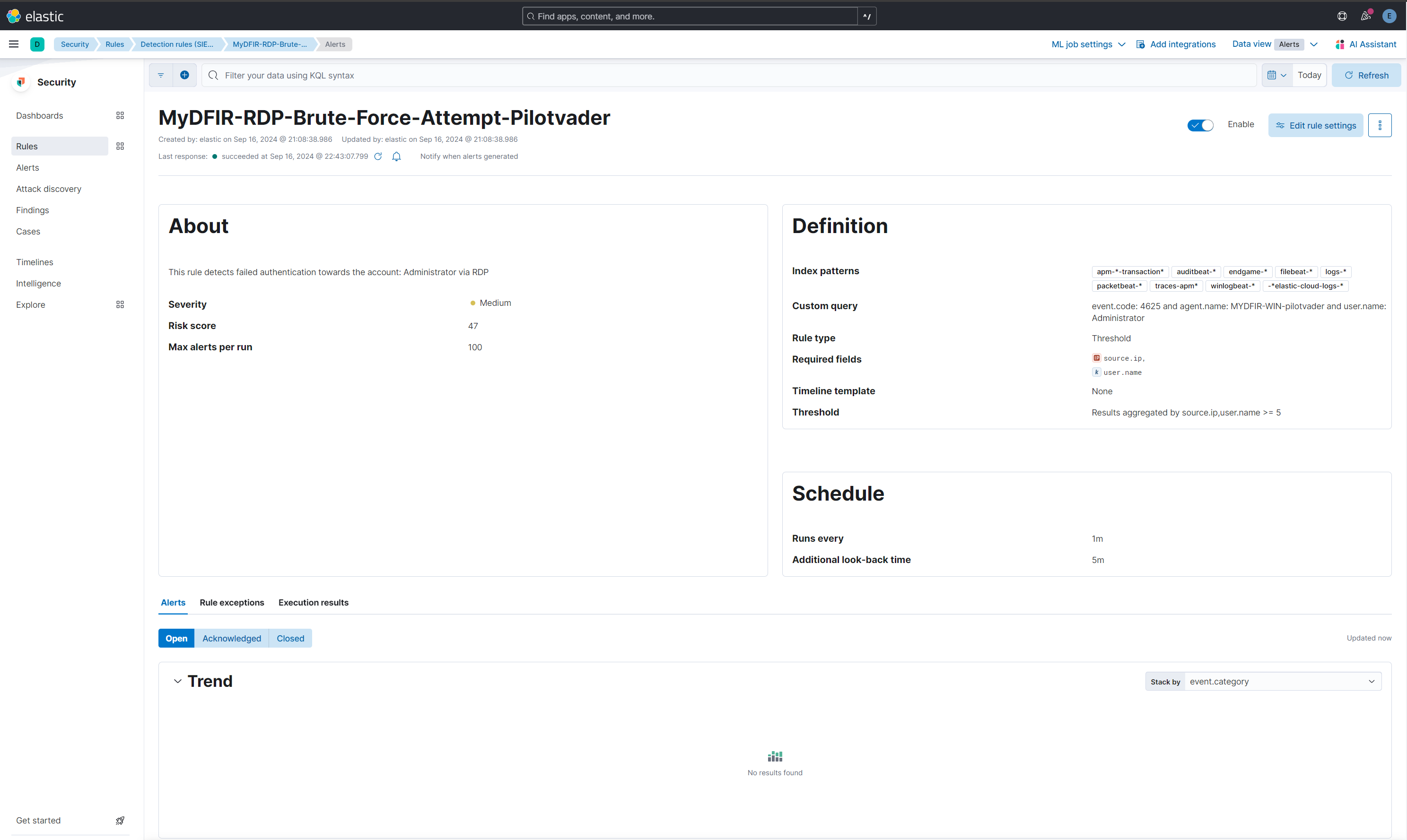Open the ML job settings dropdown
This screenshot has width=1407, height=840.
coord(1087,44)
